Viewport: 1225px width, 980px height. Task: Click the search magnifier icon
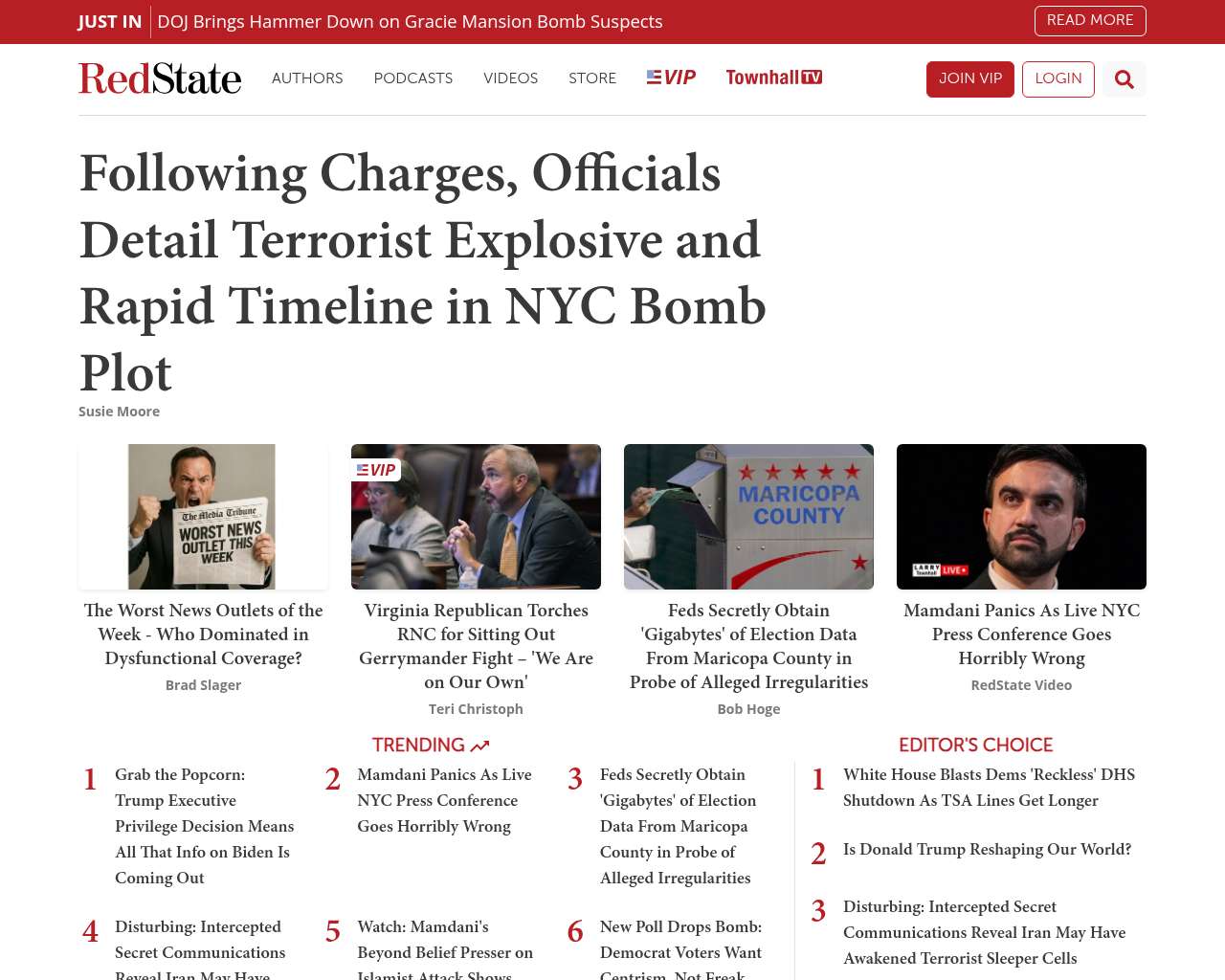pyautogui.click(x=1124, y=79)
